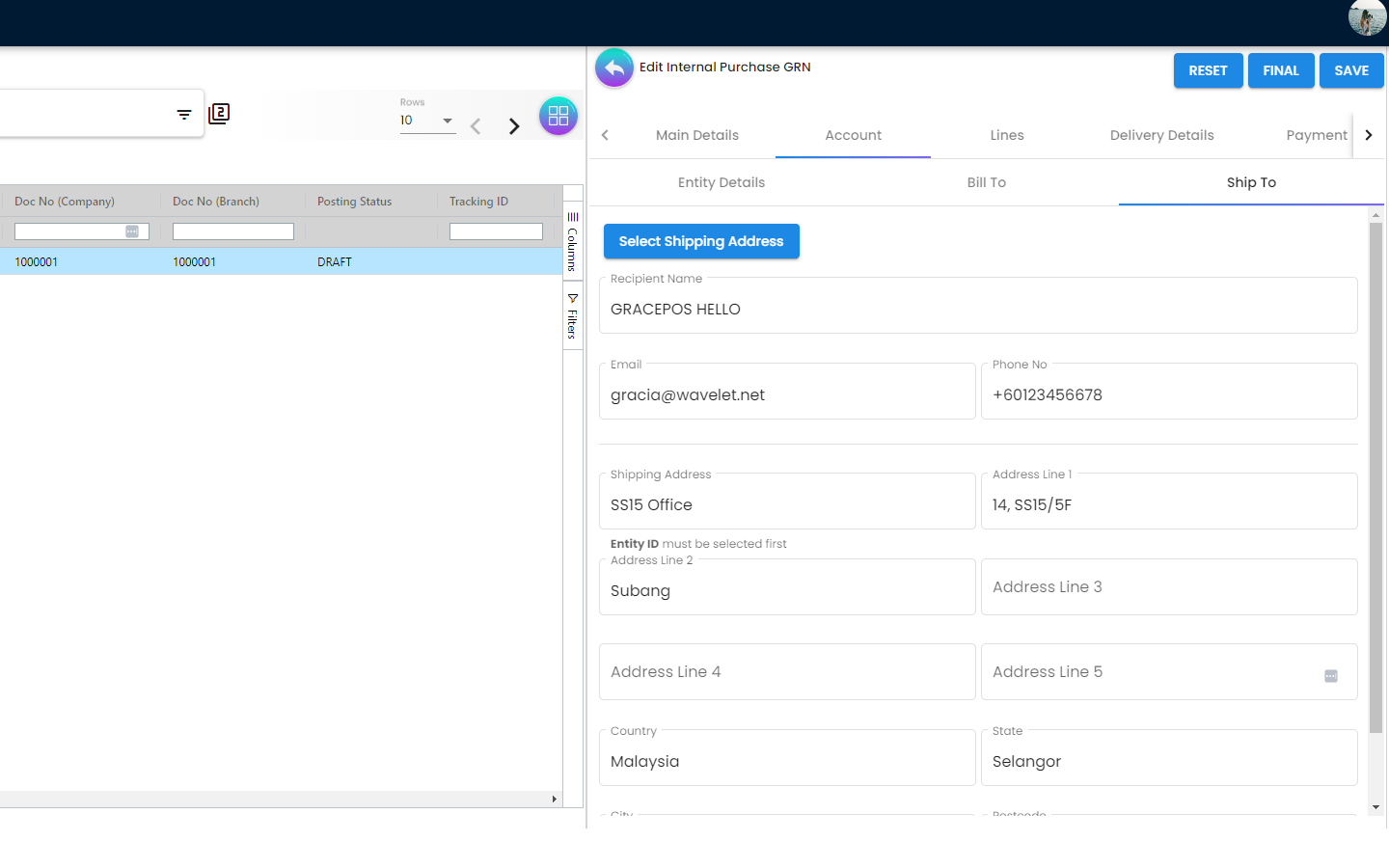
Task: Go to the next page of rows
Action: 514,126
